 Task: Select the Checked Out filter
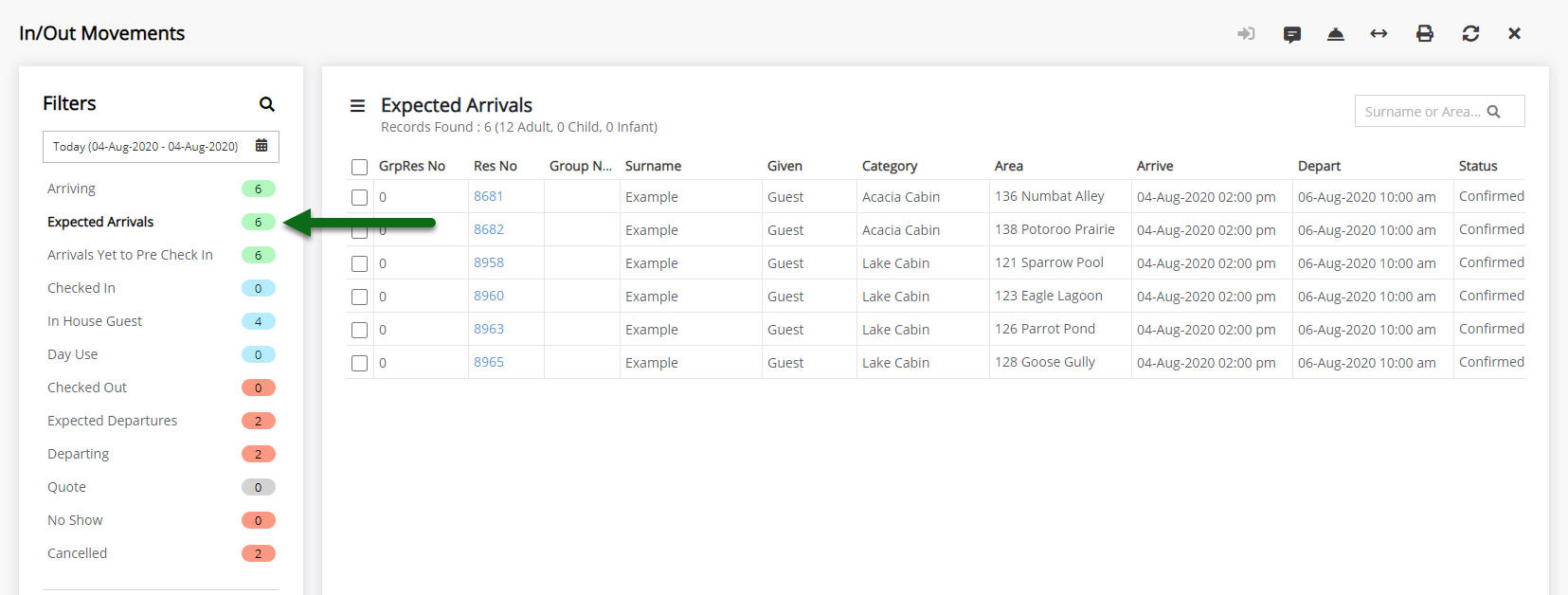tap(87, 388)
